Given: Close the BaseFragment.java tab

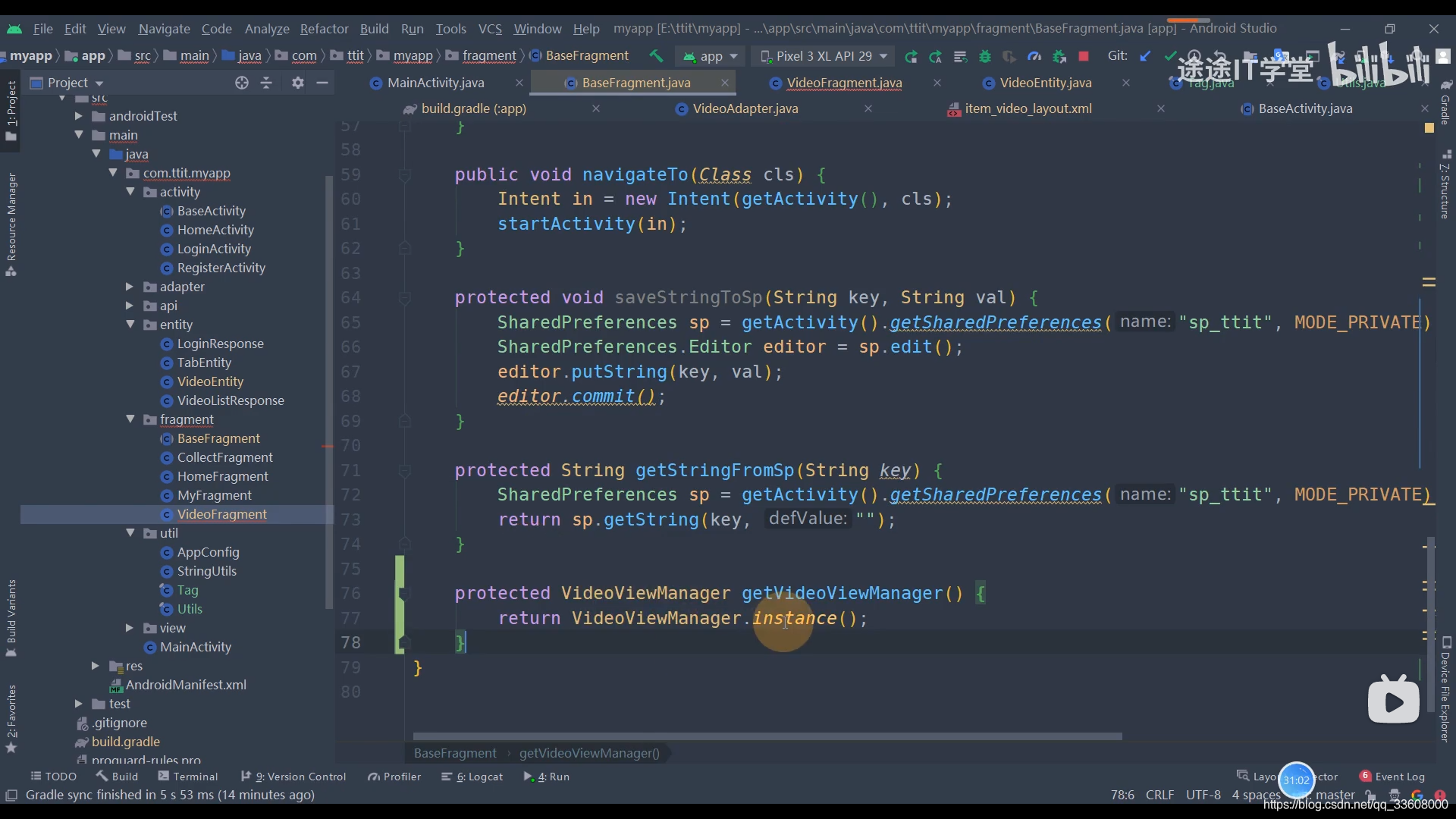Looking at the screenshot, I should tap(725, 83).
